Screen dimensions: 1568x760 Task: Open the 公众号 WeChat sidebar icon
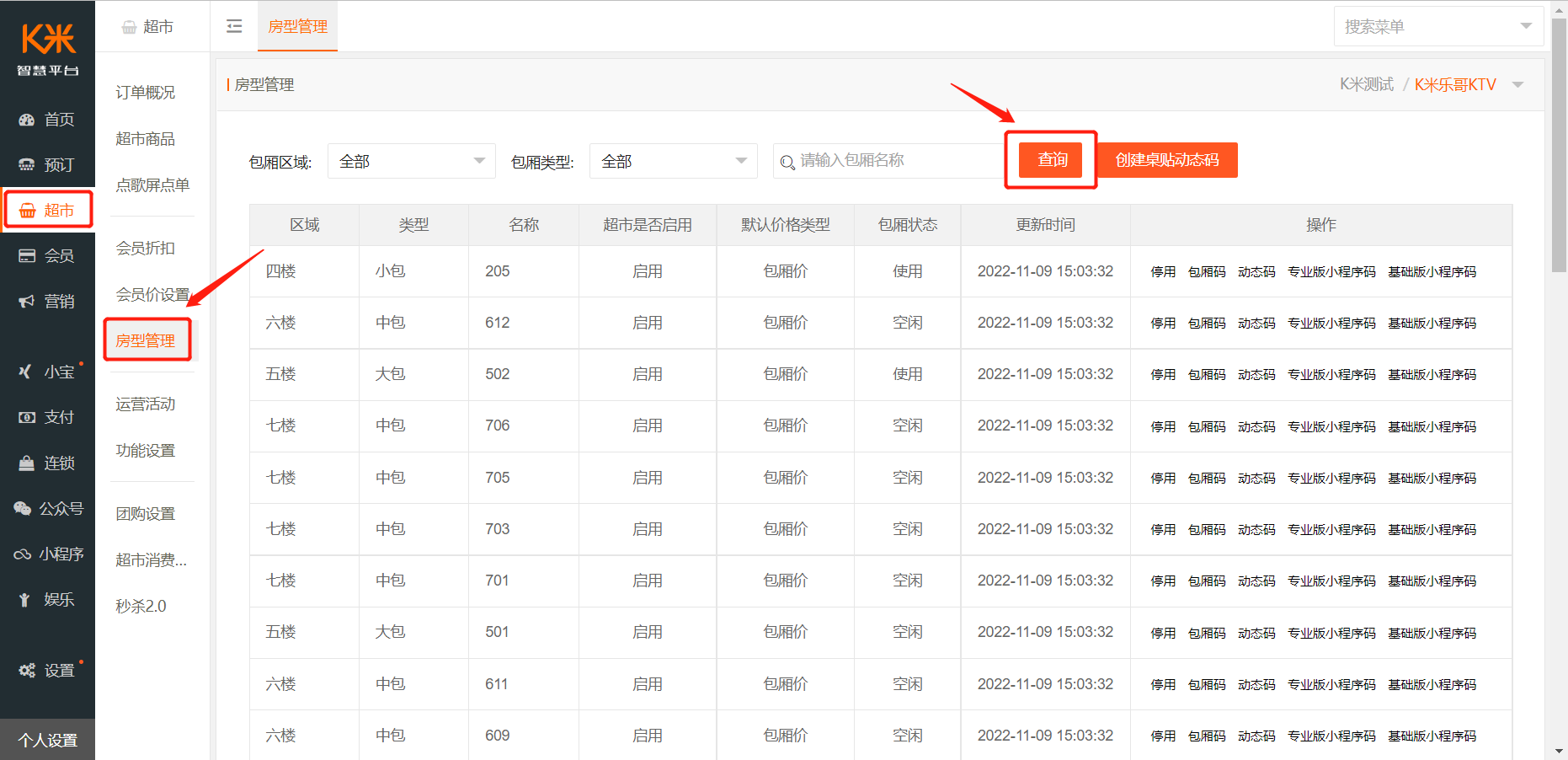tap(23, 509)
